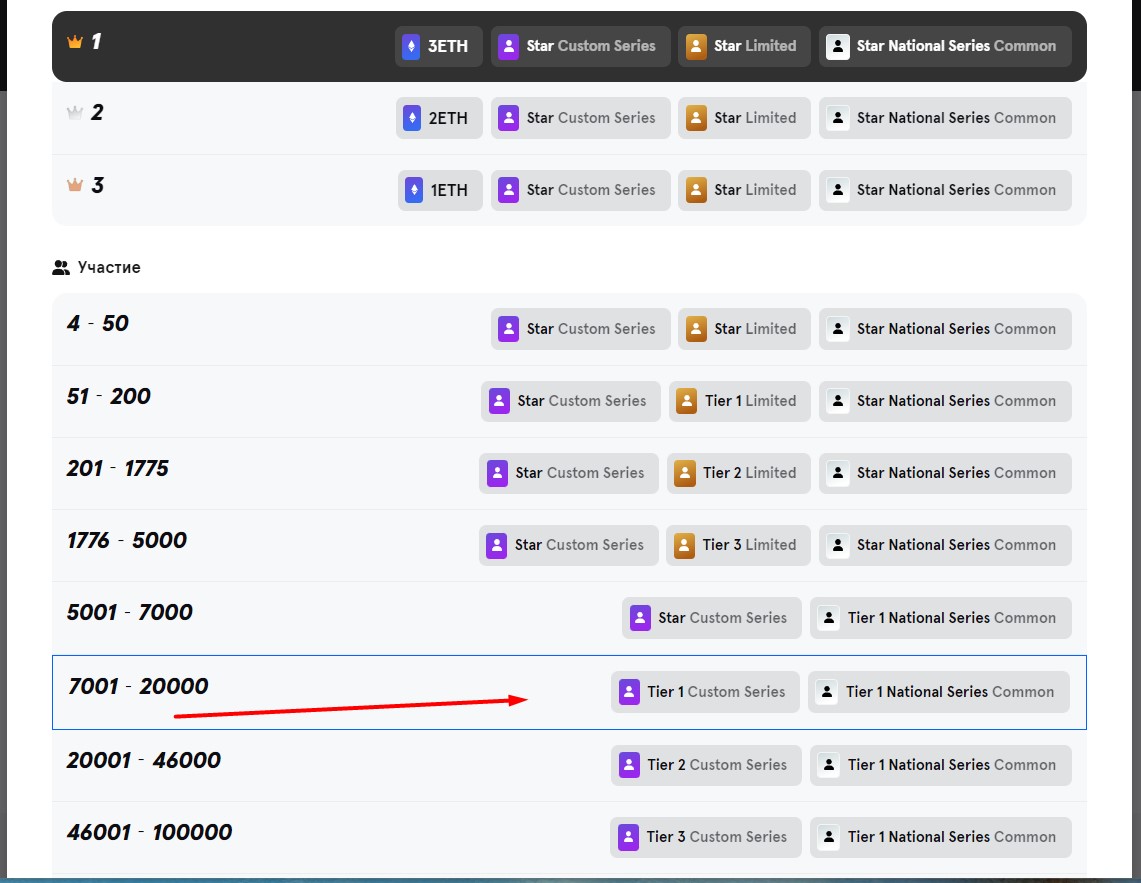Open Star Custom Series in rank 1 row
The width and height of the screenshot is (1141, 883).
[581, 47]
